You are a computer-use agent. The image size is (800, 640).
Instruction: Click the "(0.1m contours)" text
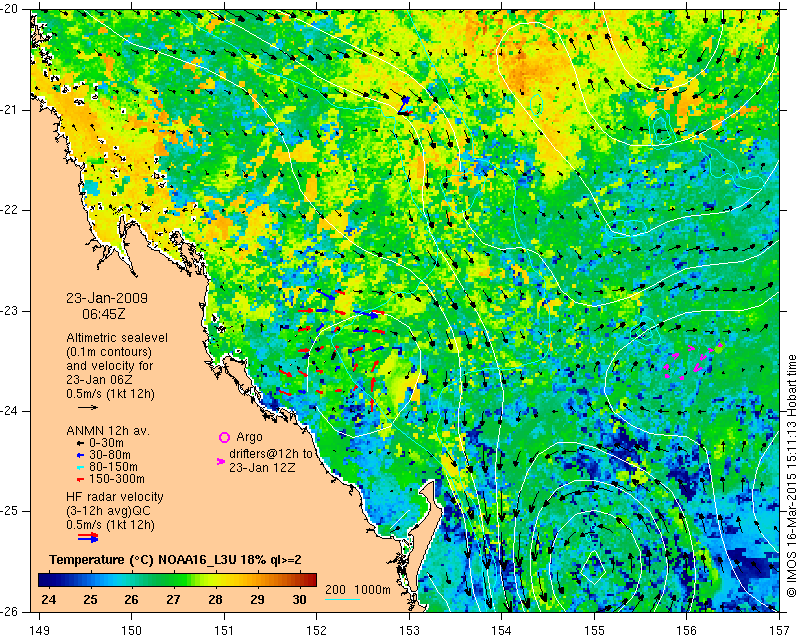(x=109, y=352)
